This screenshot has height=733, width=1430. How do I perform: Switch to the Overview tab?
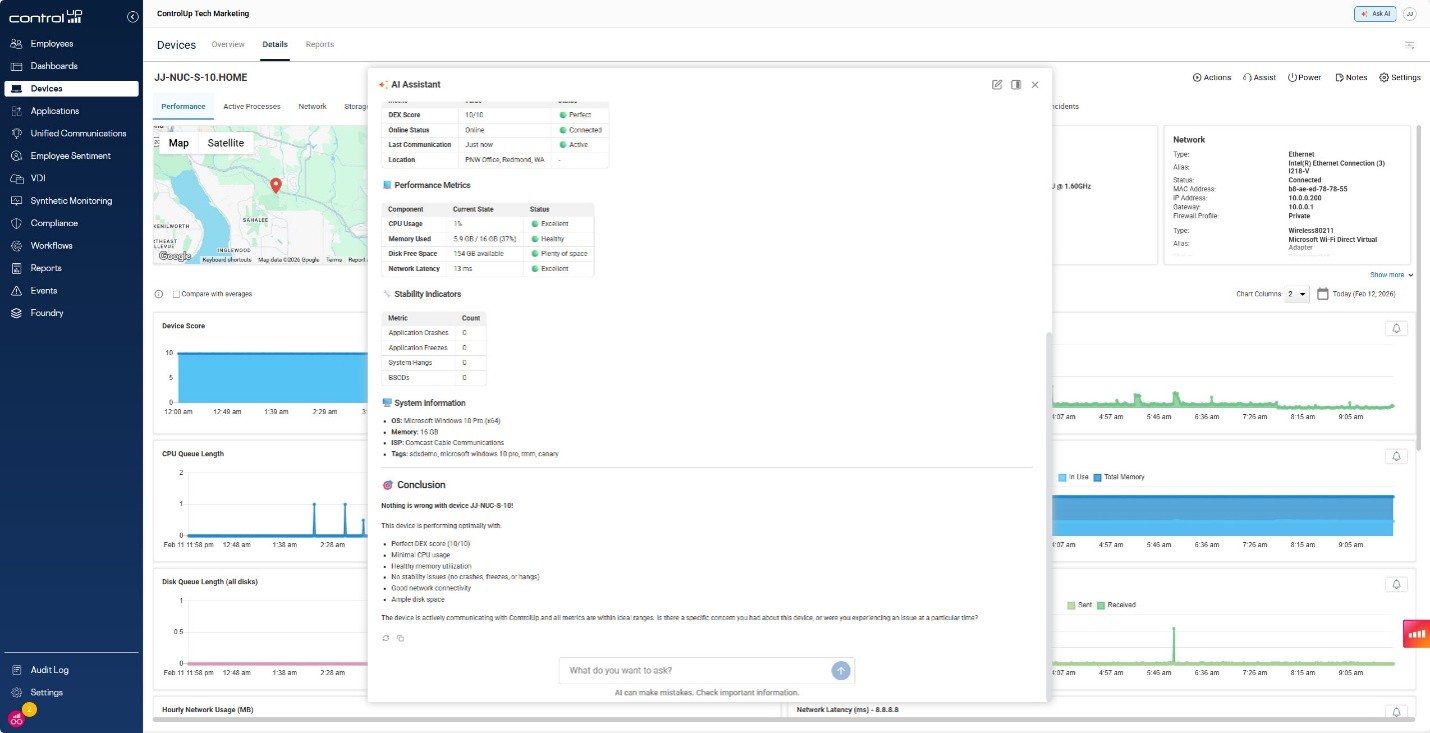coord(228,44)
